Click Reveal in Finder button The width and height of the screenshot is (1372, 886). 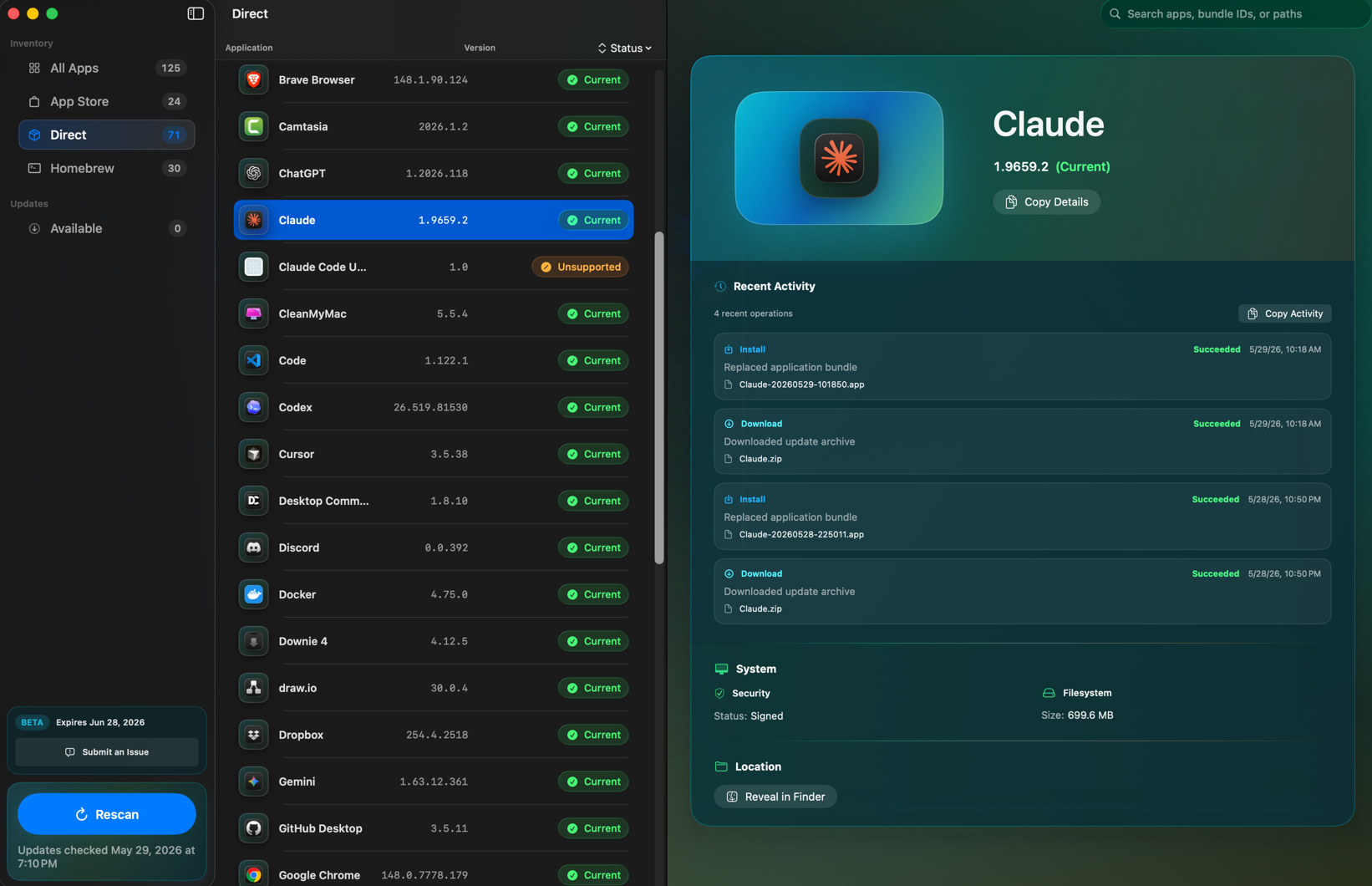775,797
